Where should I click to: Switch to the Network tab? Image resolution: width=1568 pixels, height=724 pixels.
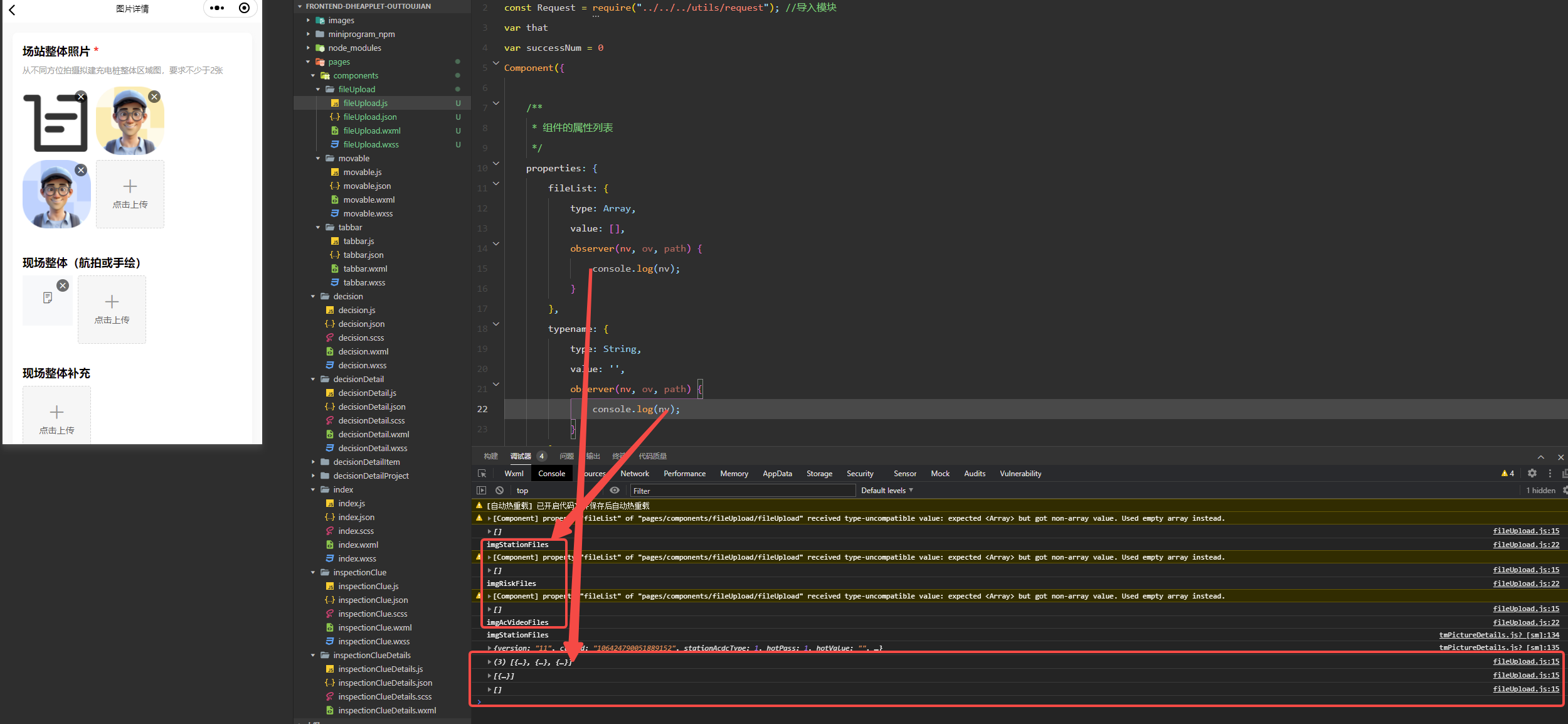click(634, 474)
